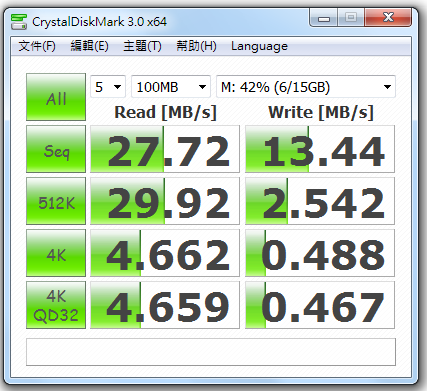The image size is (427, 391).
Task: Click the empty comment text field at bottom
Action: [x=211, y=352]
